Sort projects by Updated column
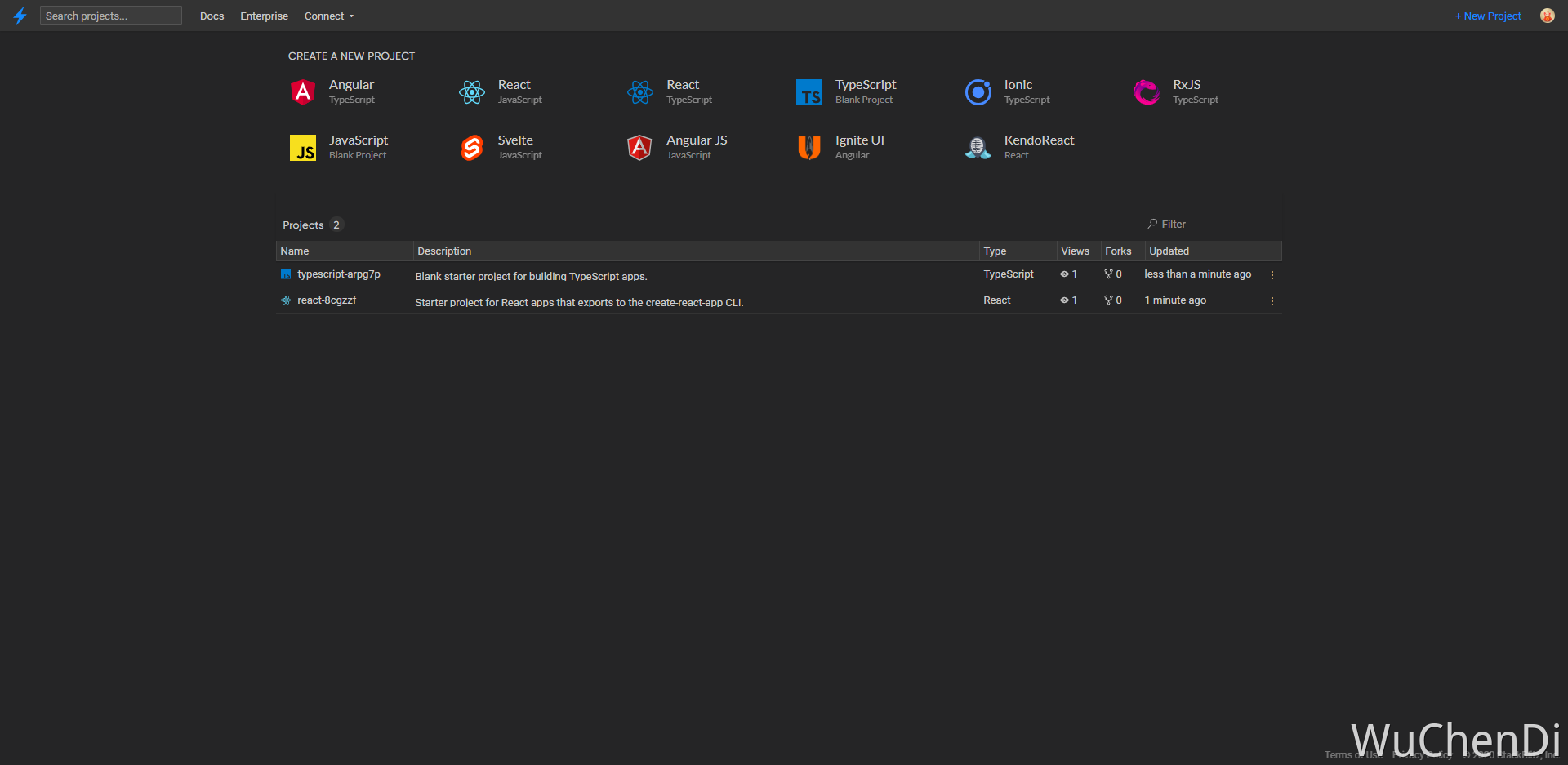This screenshot has height=765, width=1568. point(1204,251)
